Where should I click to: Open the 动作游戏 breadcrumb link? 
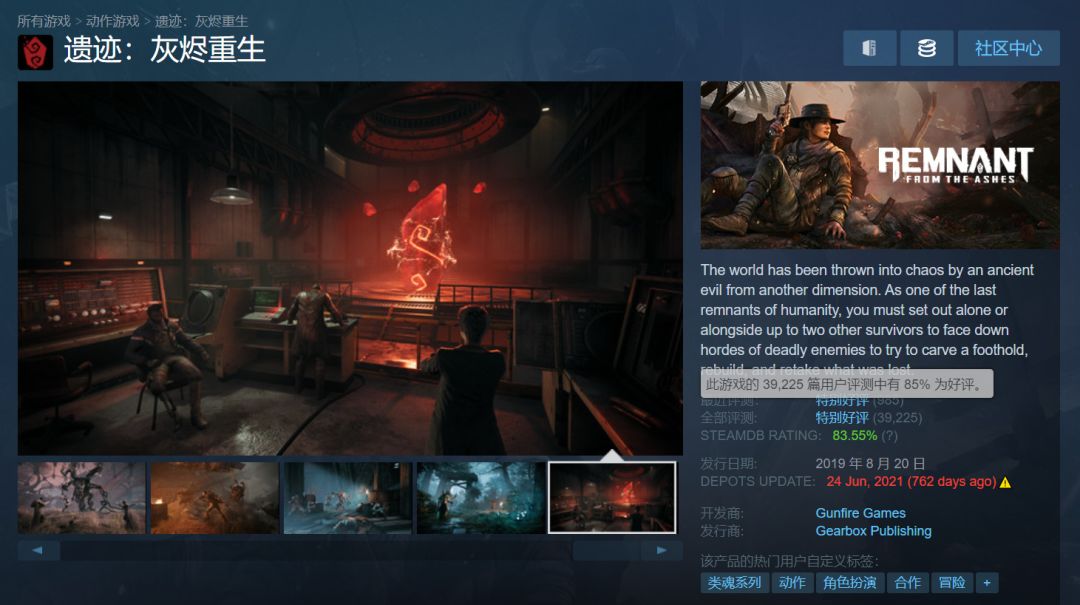tap(112, 21)
